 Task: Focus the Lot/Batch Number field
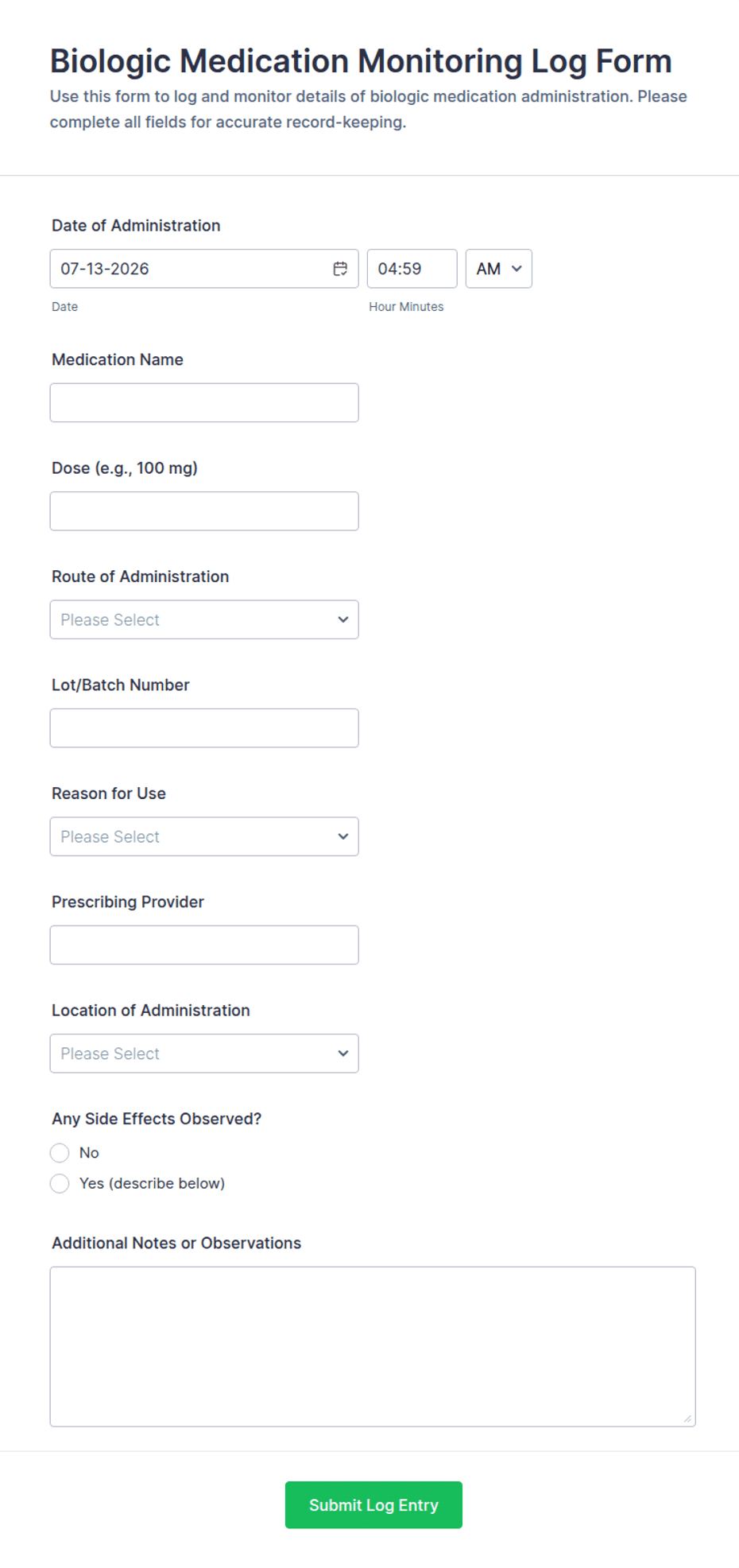(204, 728)
